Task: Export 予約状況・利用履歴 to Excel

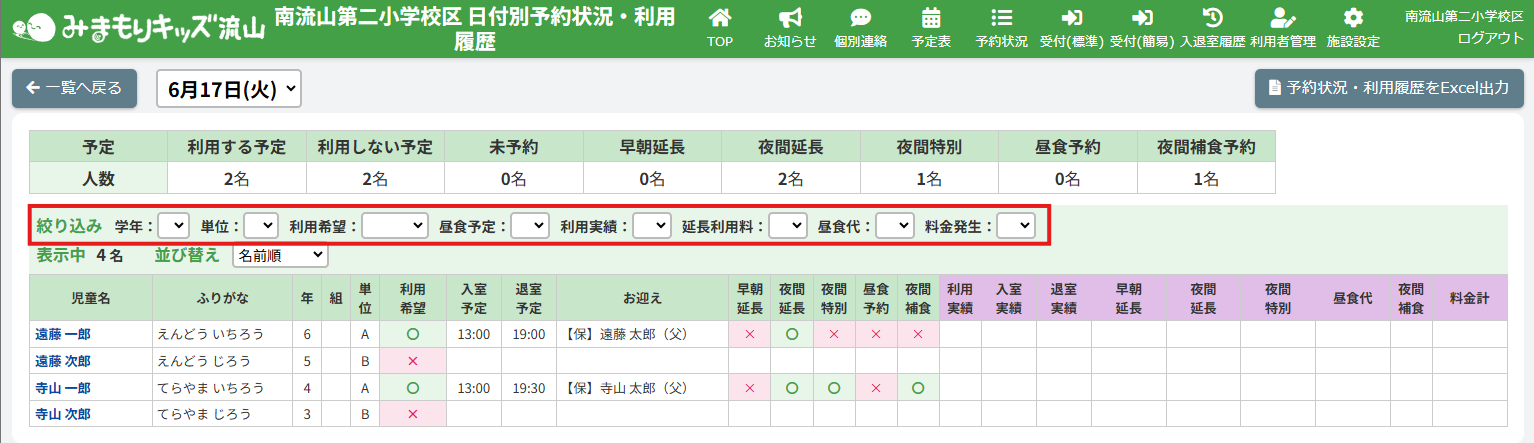Action: [1388, 88]
